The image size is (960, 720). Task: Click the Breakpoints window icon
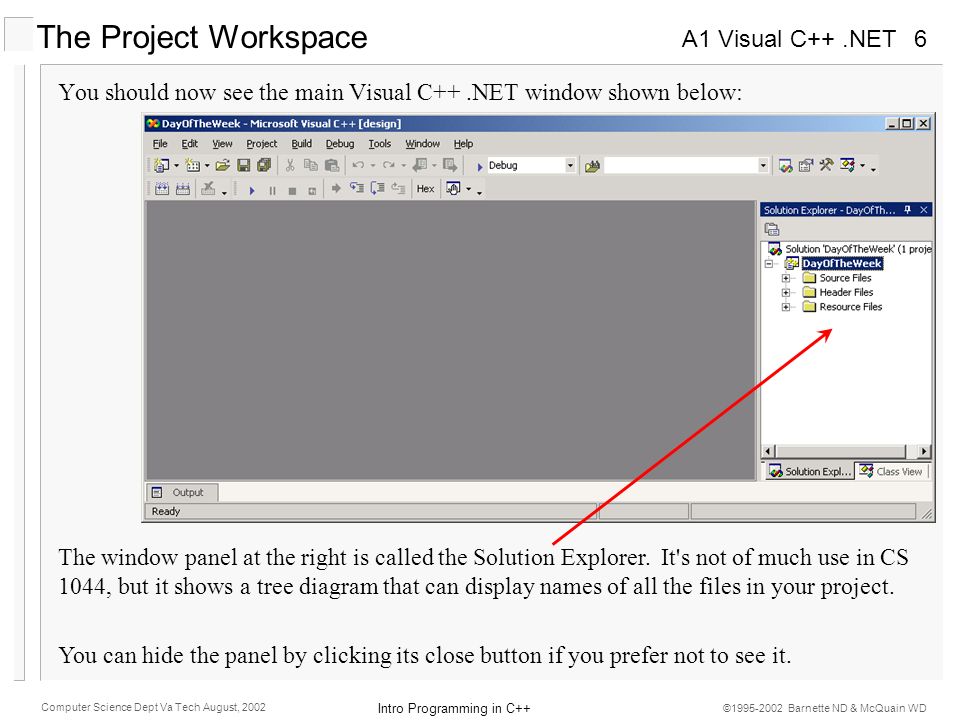coord(453,189)
